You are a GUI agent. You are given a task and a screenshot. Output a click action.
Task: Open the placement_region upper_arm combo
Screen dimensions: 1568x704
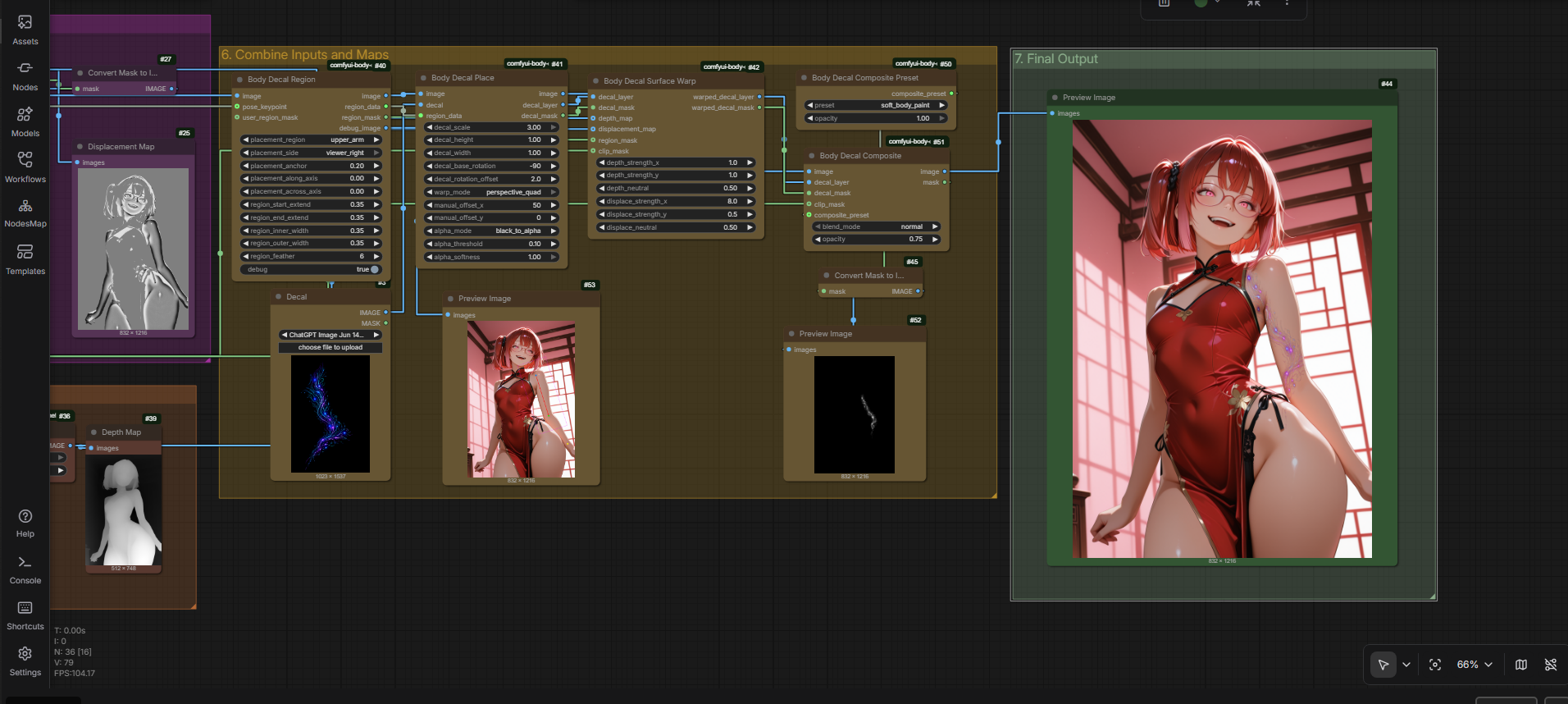click(x=311, y=139)
